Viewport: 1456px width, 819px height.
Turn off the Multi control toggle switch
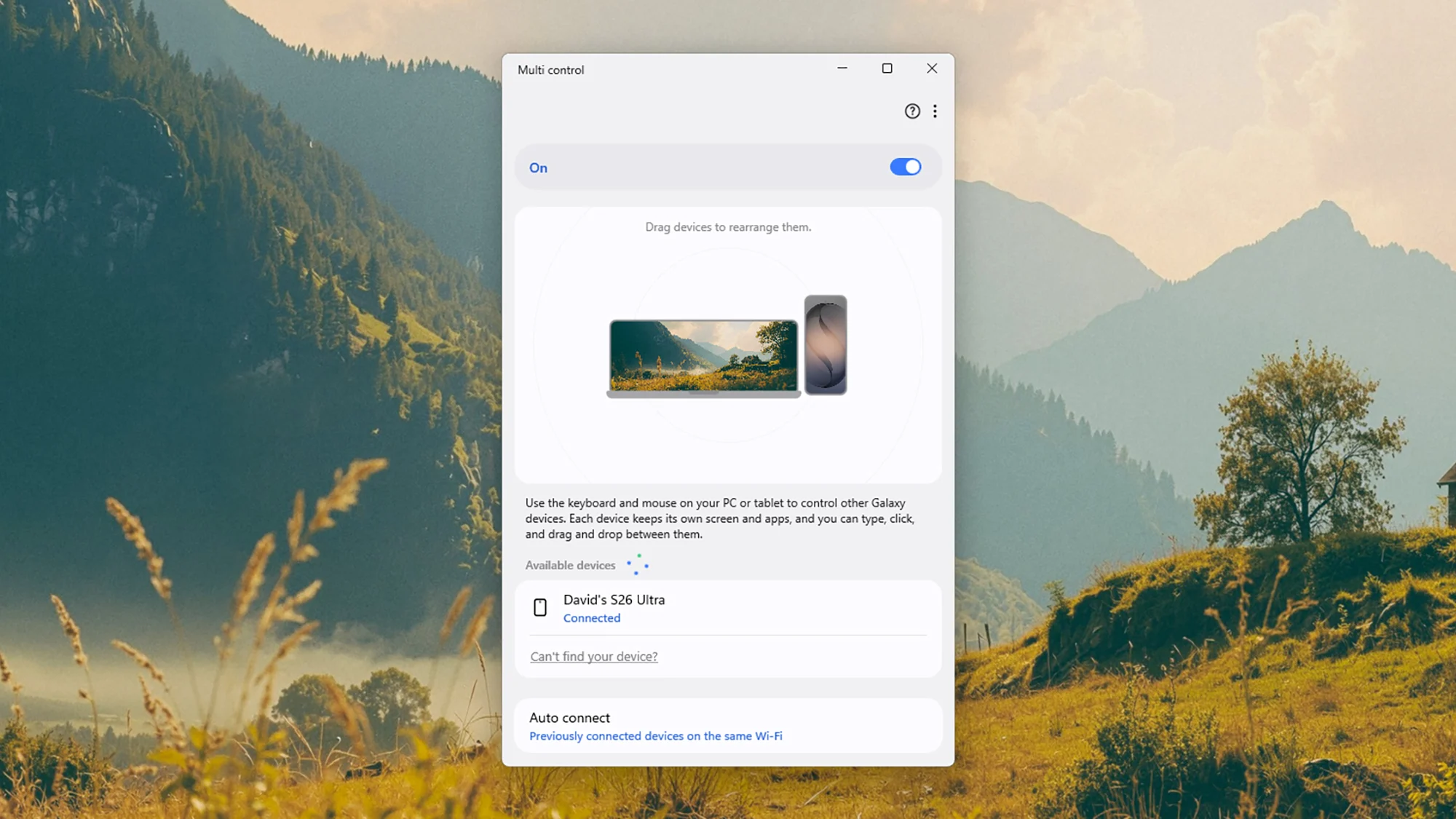click(905, 167)
